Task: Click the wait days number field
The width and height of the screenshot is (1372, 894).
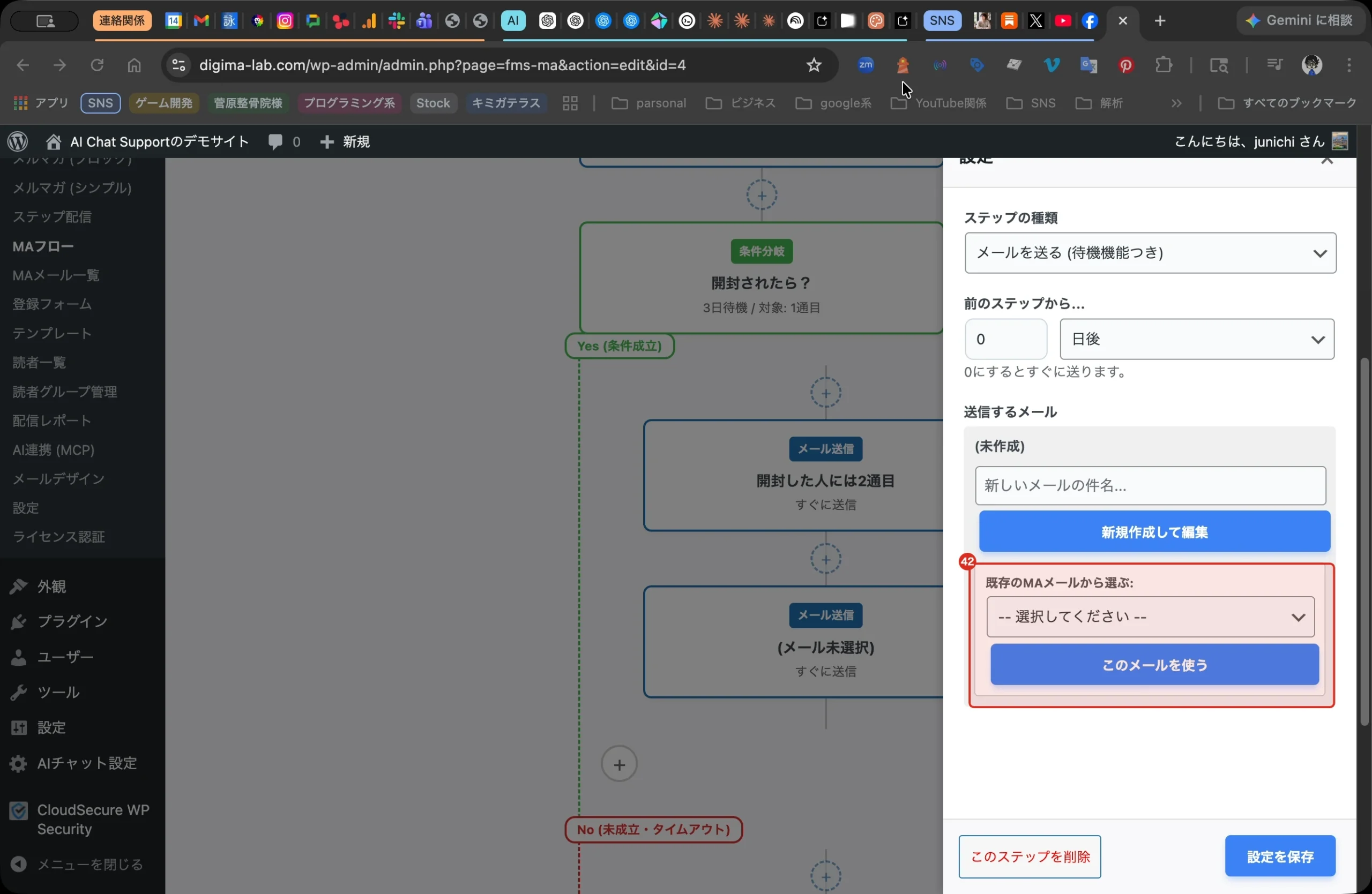Action: click(1005, 339)
